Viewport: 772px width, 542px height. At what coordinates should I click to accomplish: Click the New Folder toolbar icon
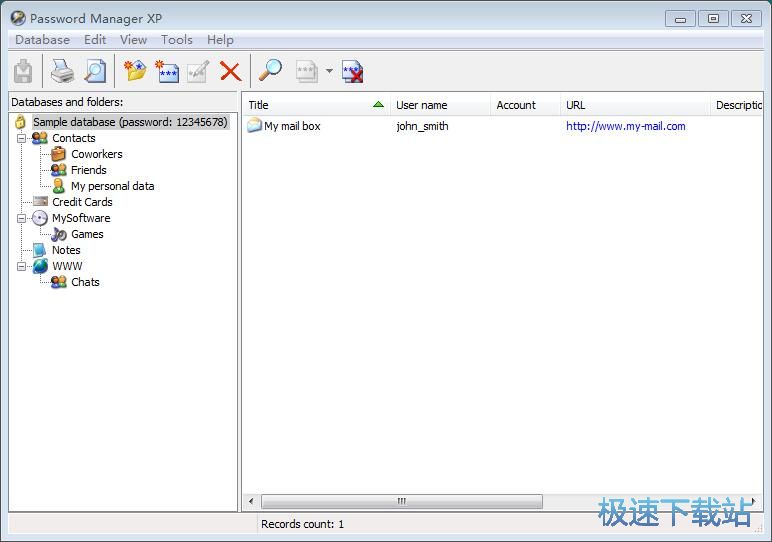coord(135,71)
